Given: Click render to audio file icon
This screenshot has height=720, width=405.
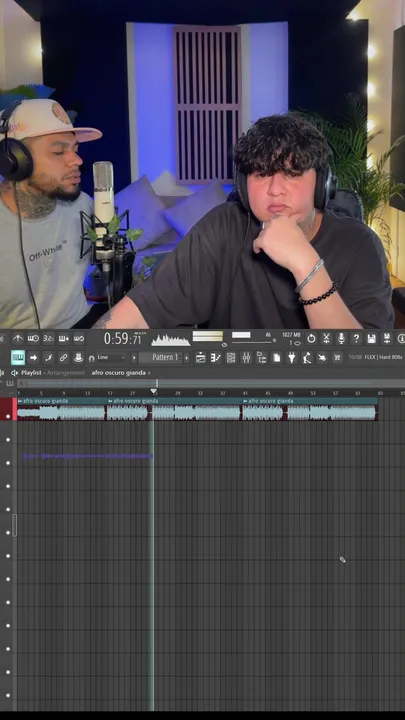Looking at the screenshot, I should 387,339.
